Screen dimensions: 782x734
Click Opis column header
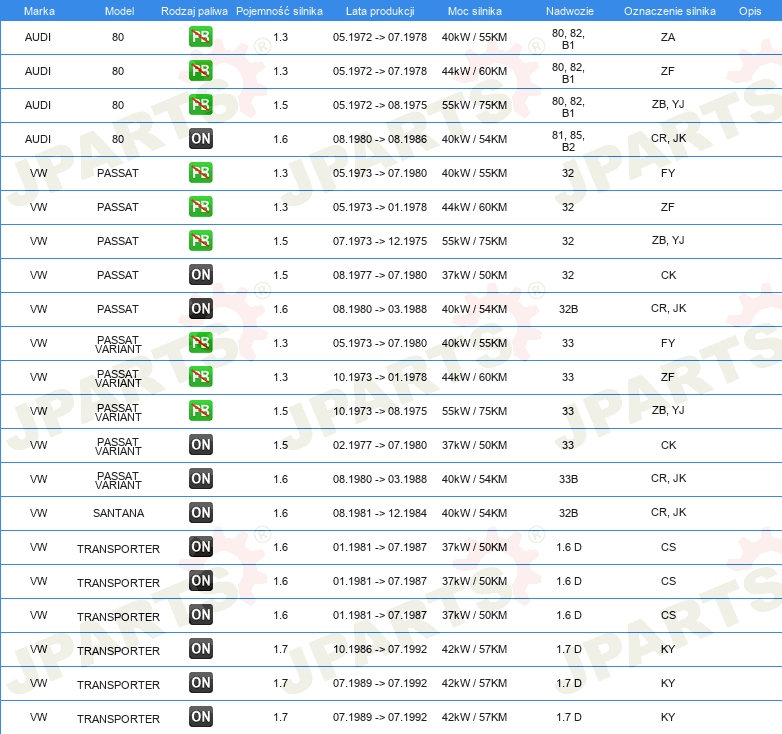750,11
